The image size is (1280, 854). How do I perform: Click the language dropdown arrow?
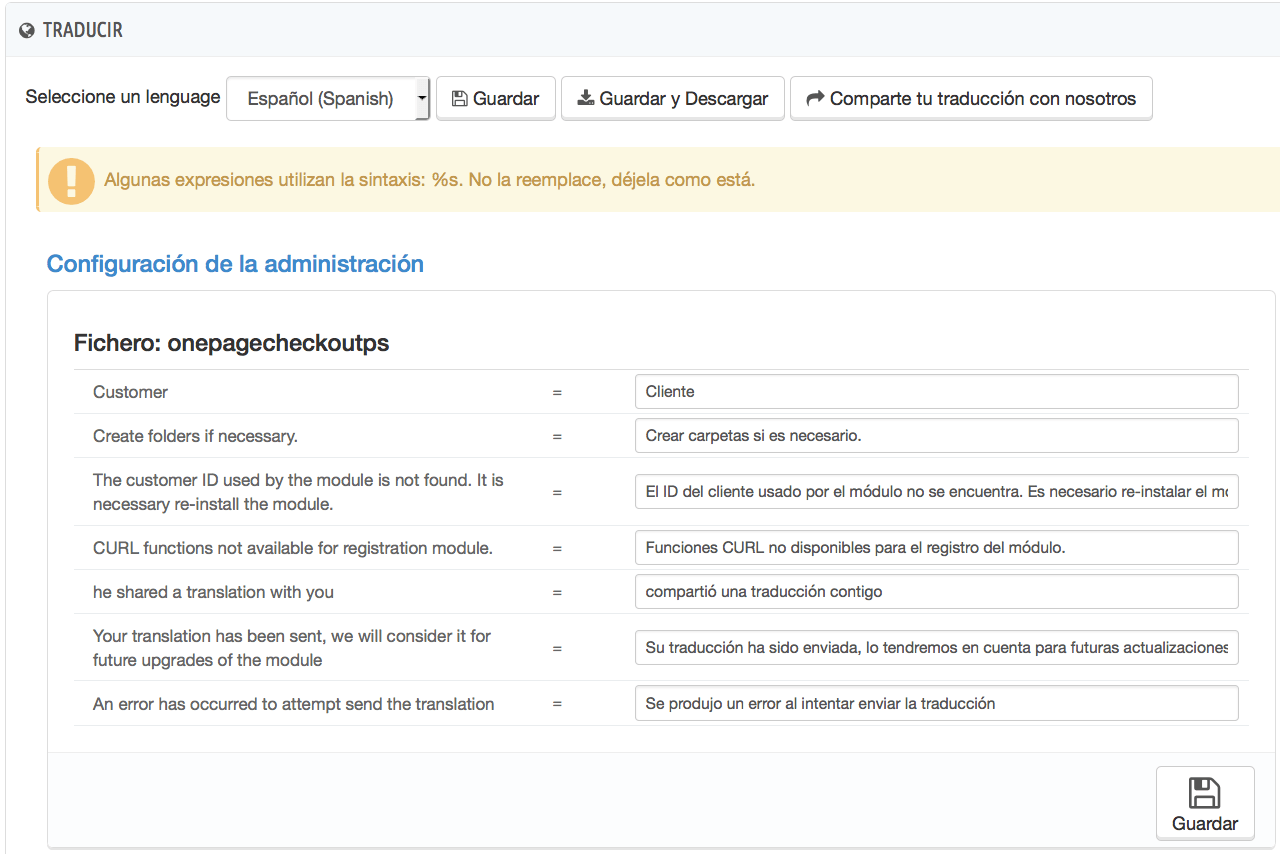click(x=421, y=99)
